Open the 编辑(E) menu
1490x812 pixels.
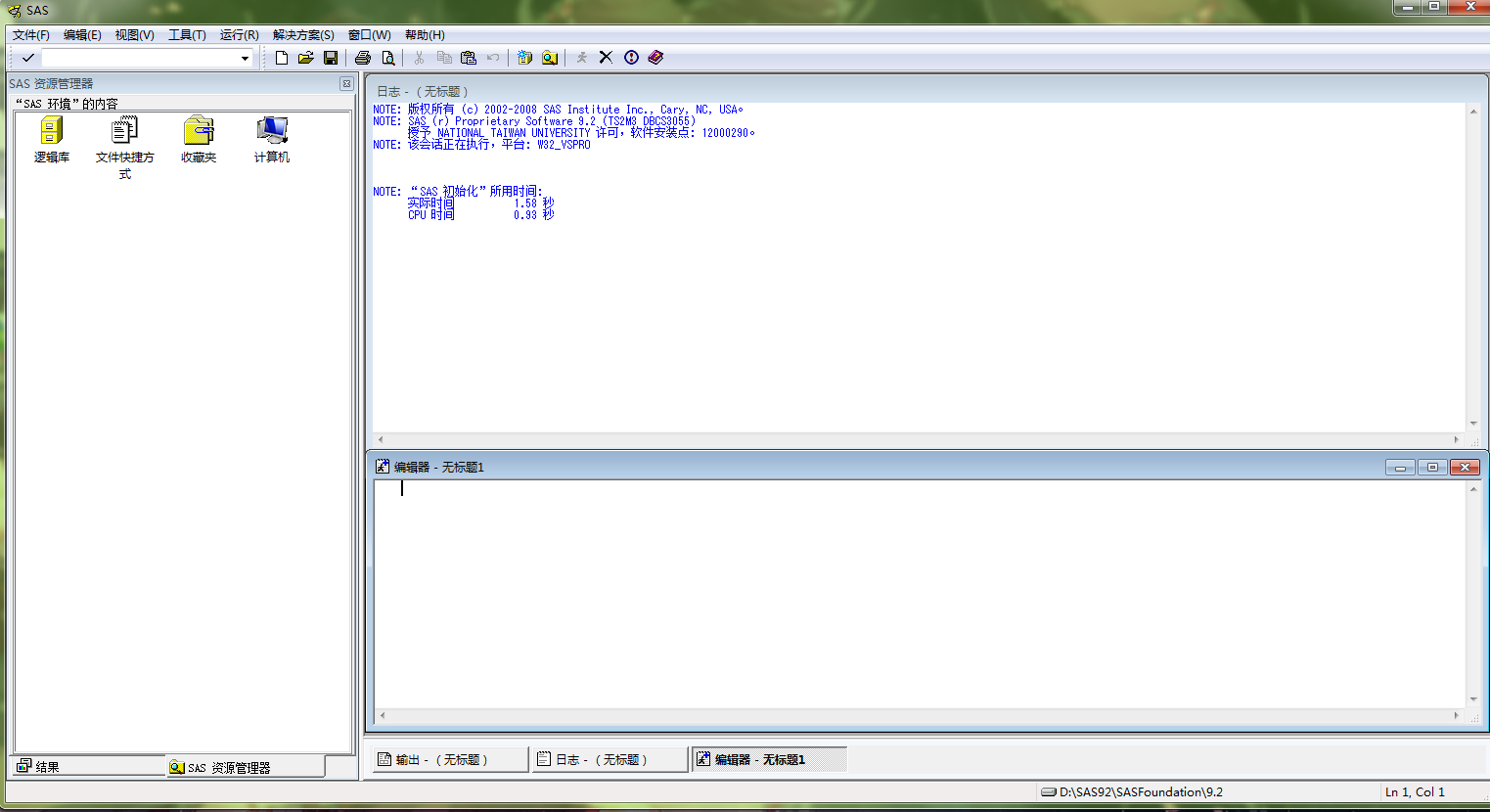pos(82,35)
